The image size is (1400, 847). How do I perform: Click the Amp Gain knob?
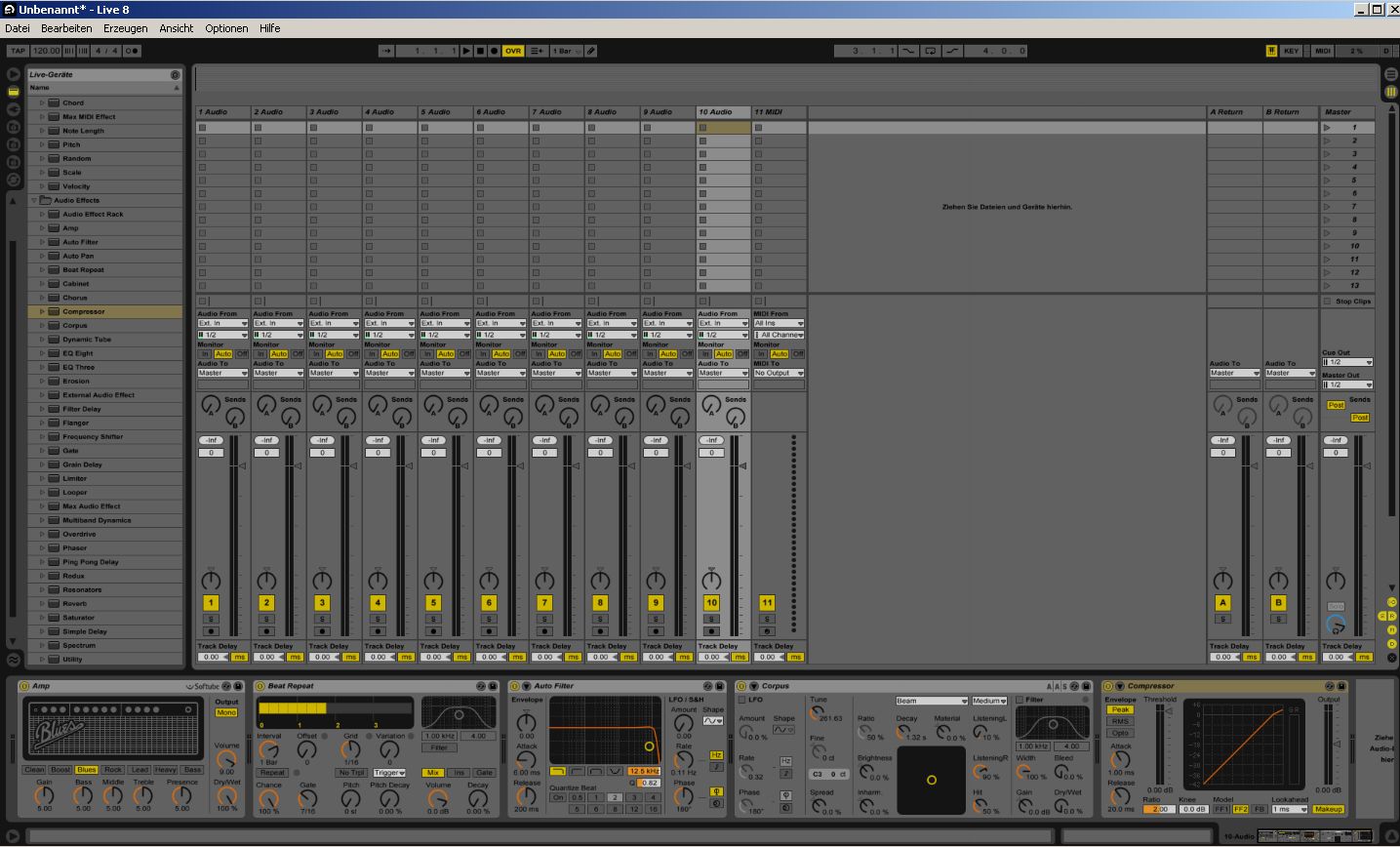tap(44, 795)
